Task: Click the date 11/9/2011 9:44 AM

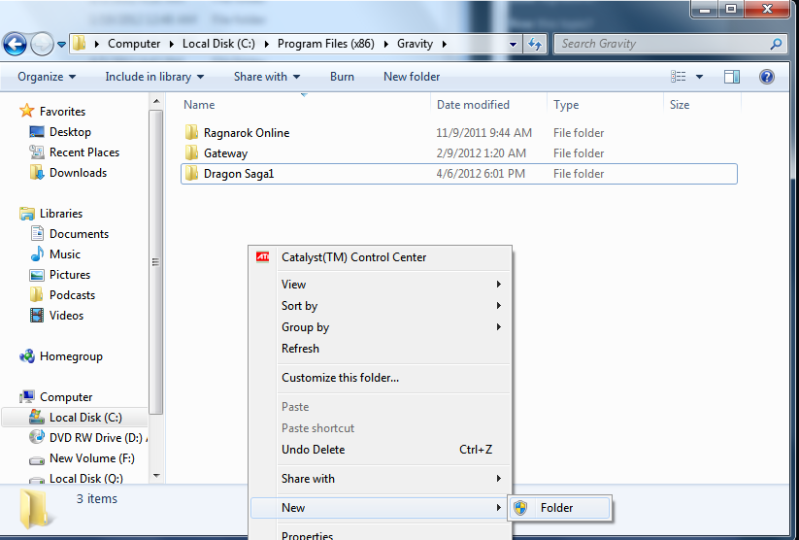Action: coord(484,133)
